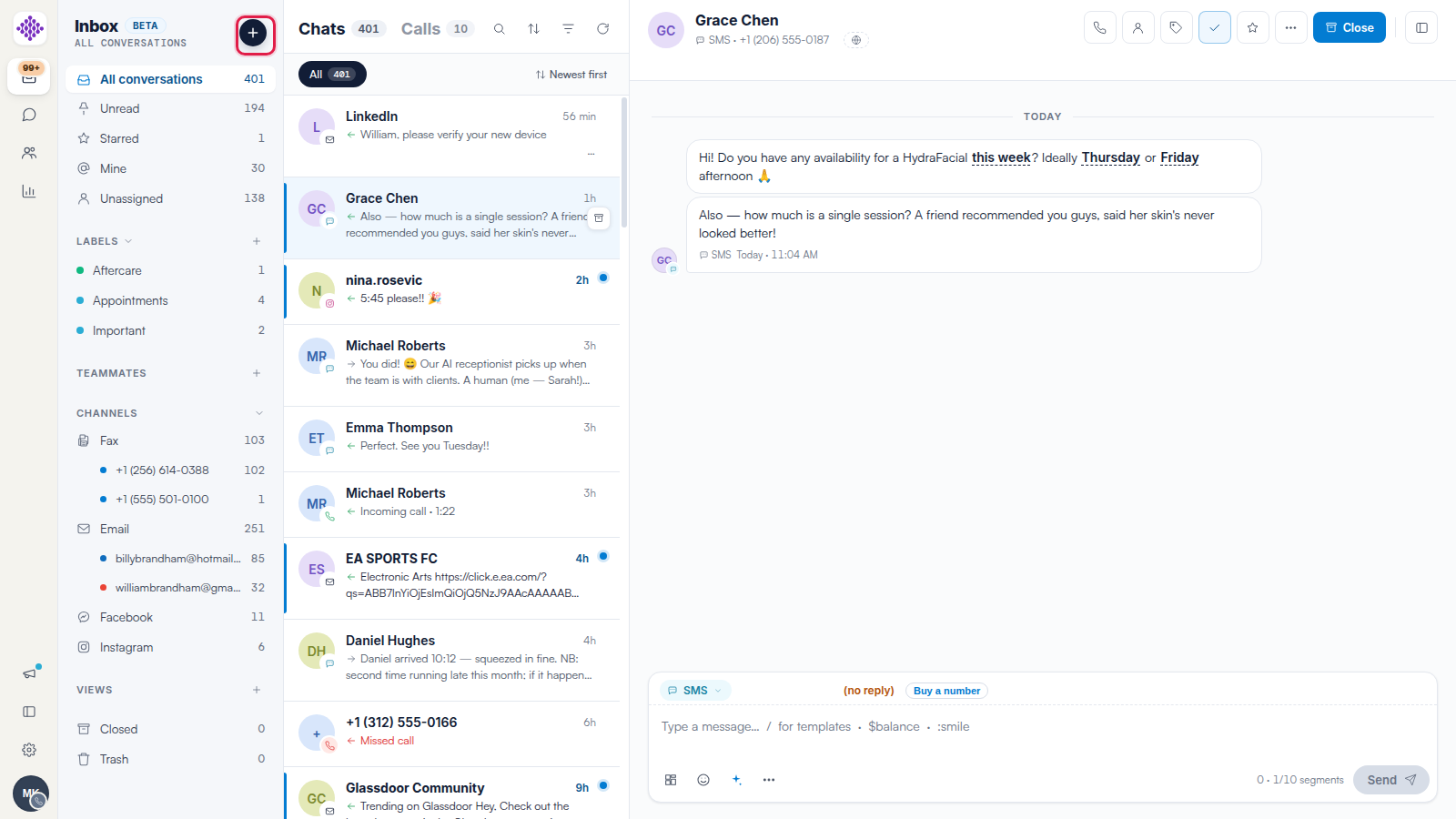Open the Closed view

tap(170, 729)
